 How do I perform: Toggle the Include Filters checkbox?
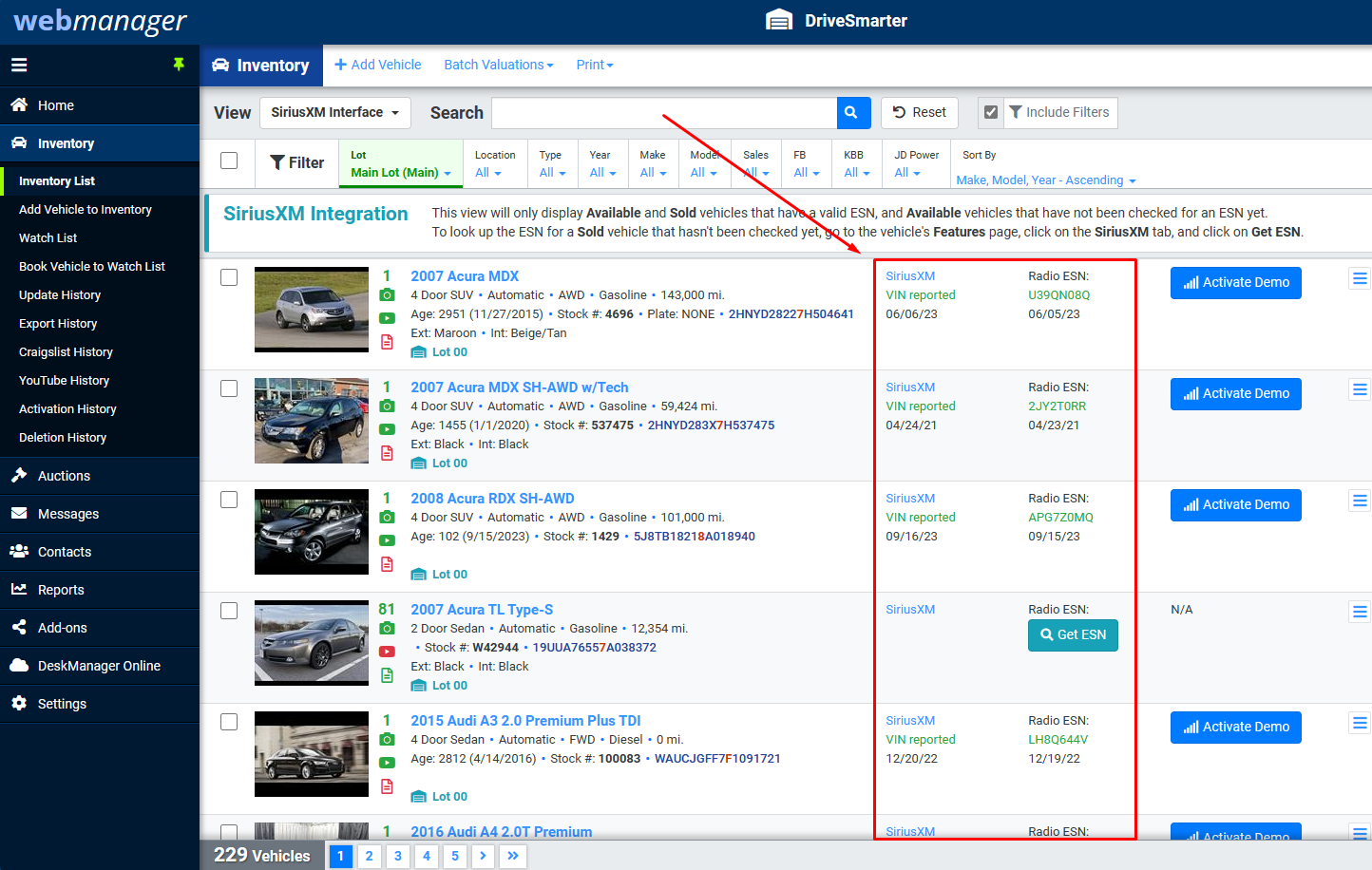pos(990,112)
